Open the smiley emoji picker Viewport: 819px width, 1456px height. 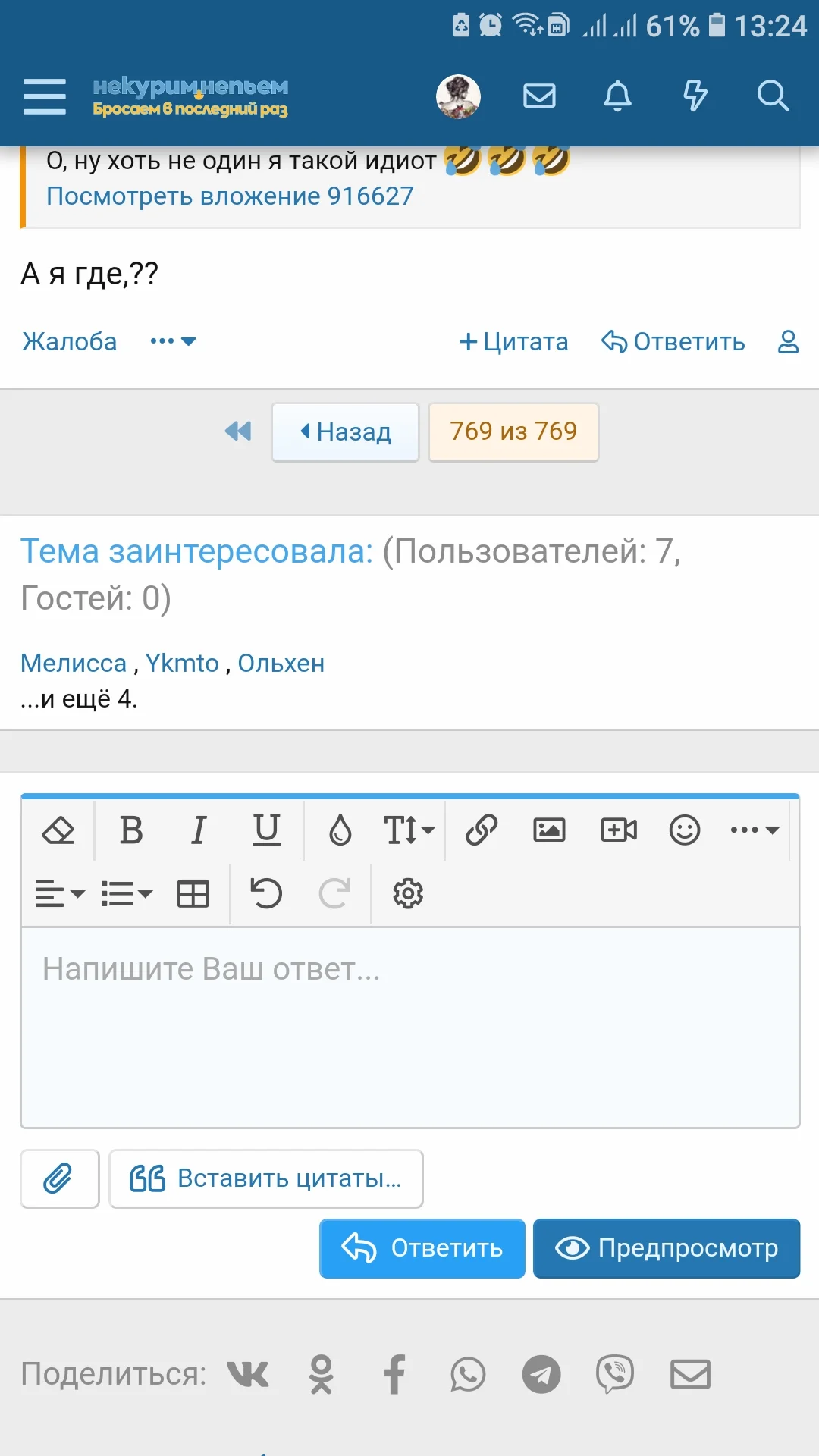(684, 830)
